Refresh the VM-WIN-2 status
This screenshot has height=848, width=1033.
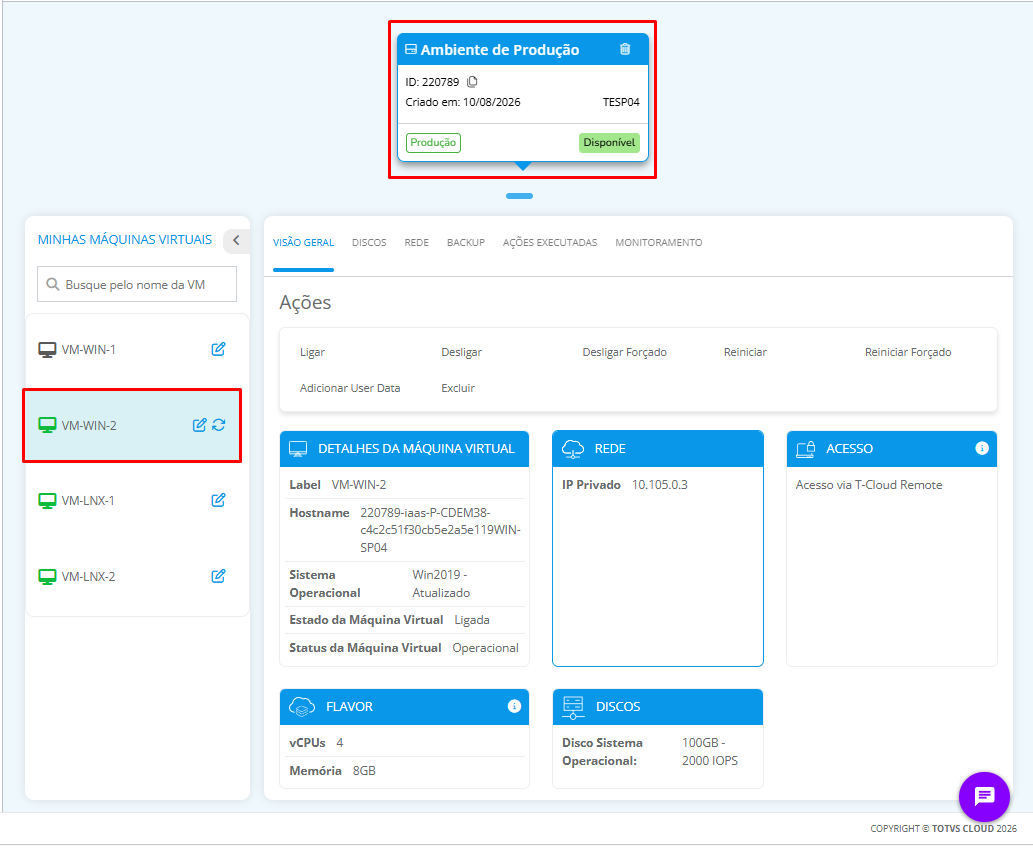coord(219,425)
